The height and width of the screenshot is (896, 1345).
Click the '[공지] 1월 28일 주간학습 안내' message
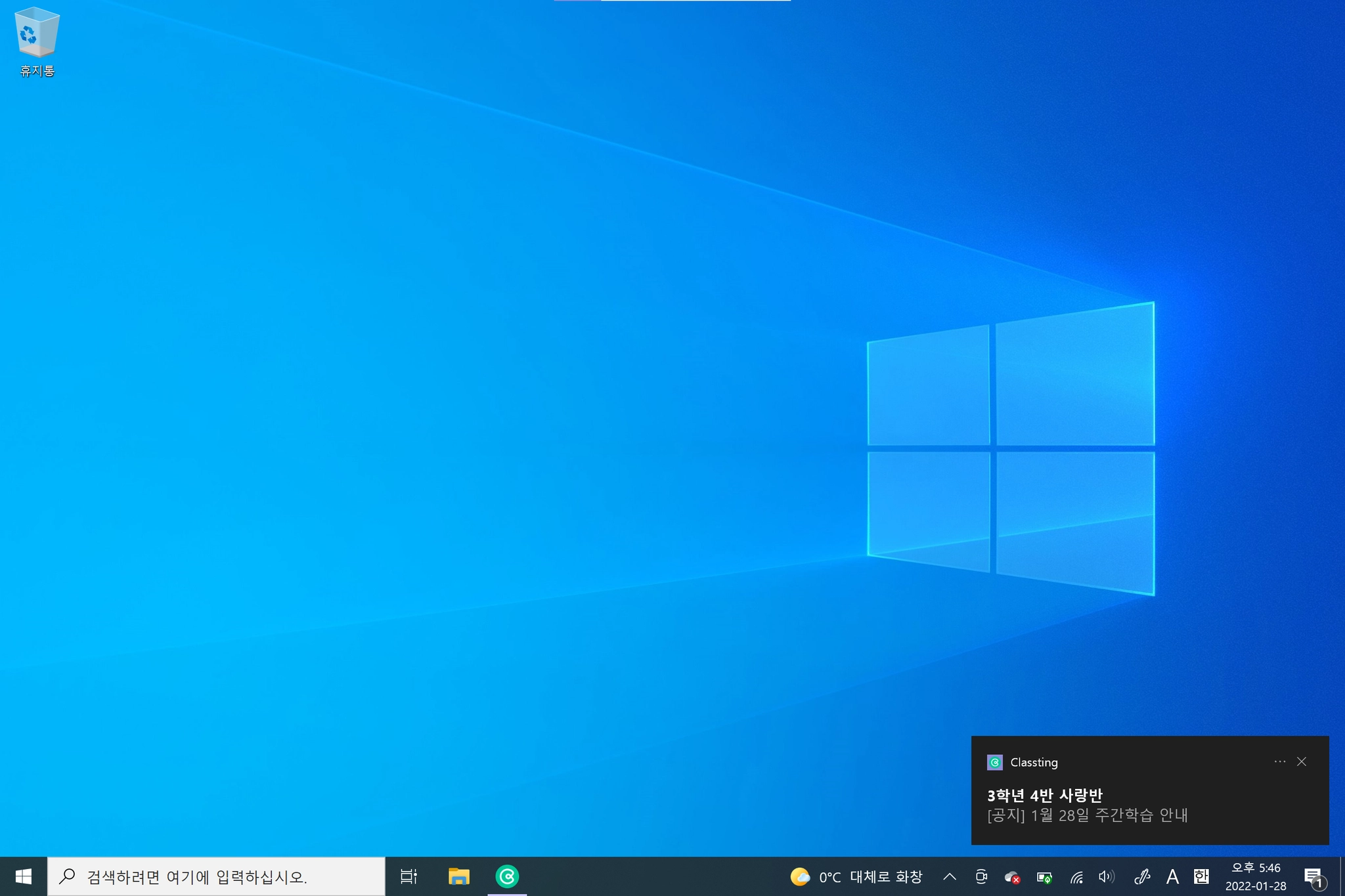pos(1088,815)
